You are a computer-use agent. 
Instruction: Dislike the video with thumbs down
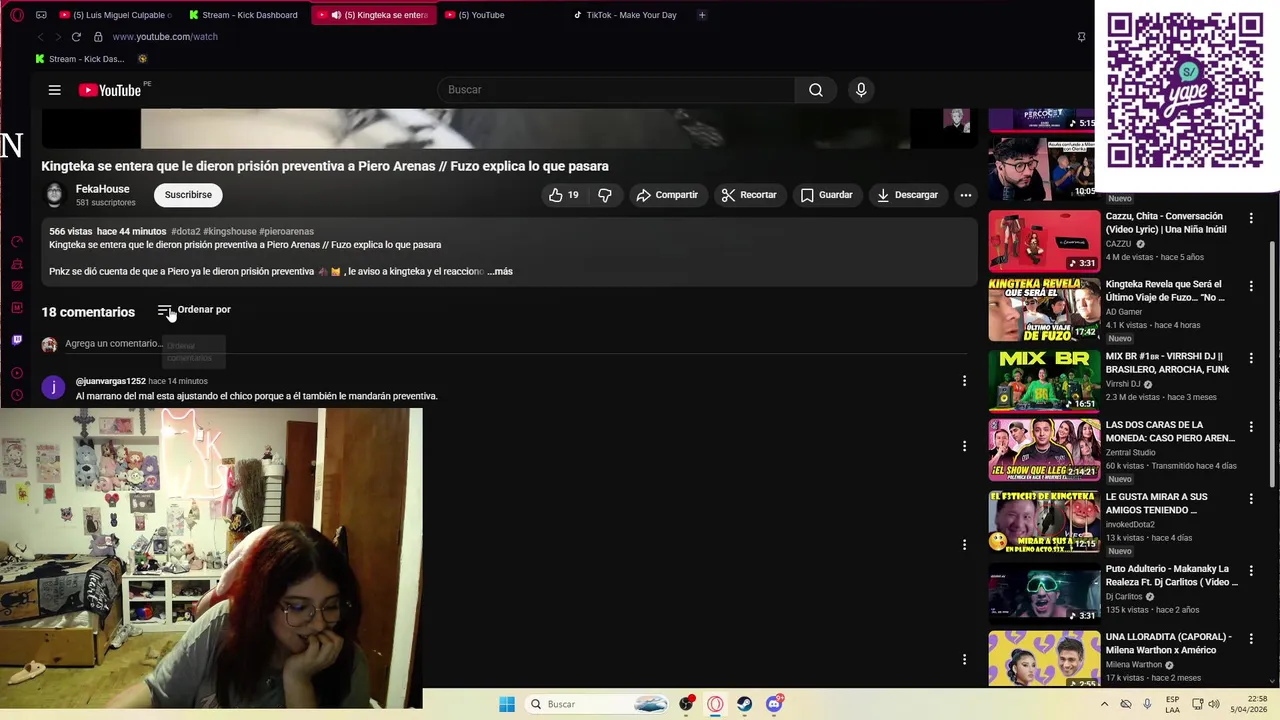coord(605,195)
